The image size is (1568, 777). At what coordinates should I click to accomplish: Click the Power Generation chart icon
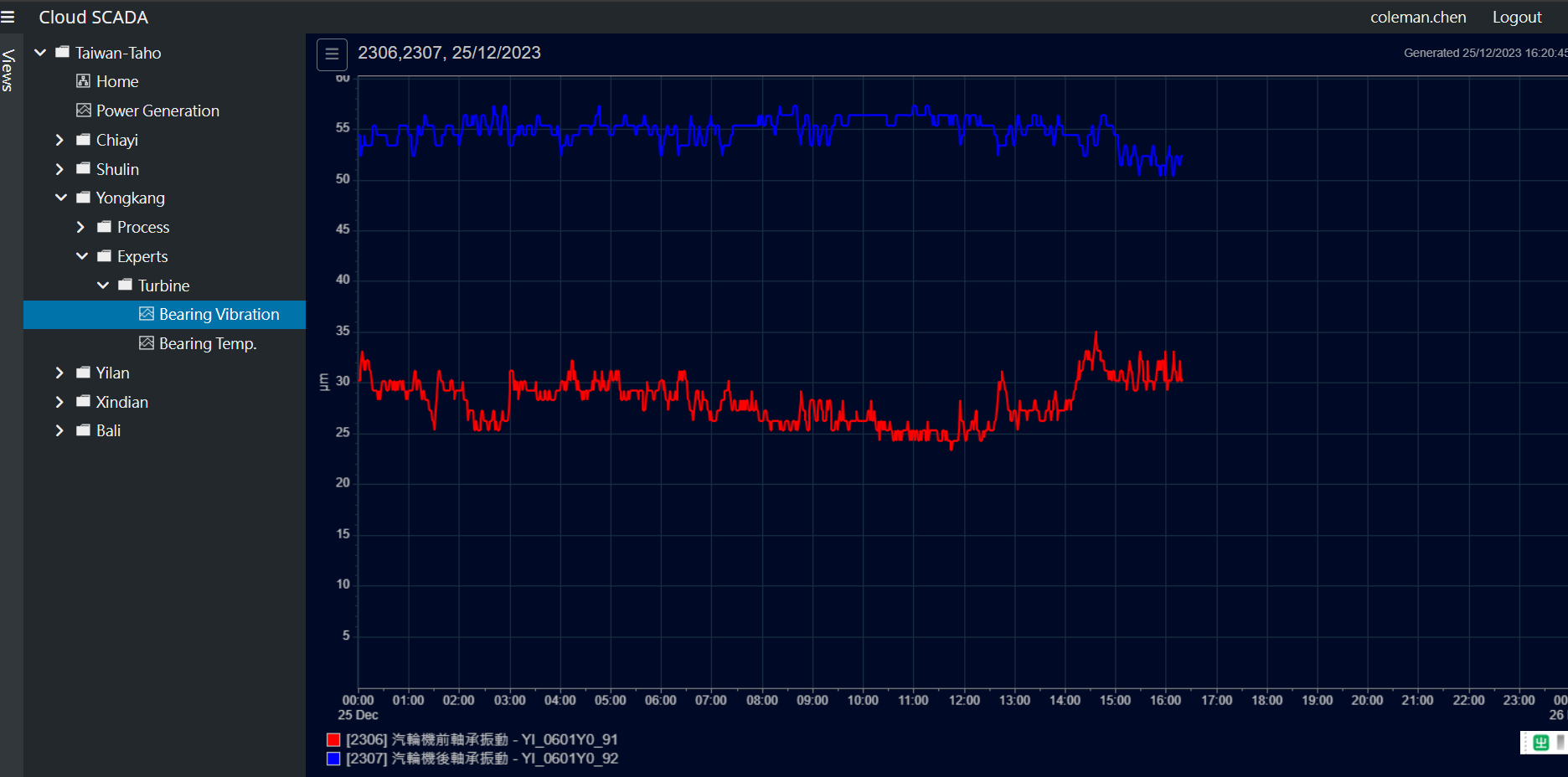83,111
